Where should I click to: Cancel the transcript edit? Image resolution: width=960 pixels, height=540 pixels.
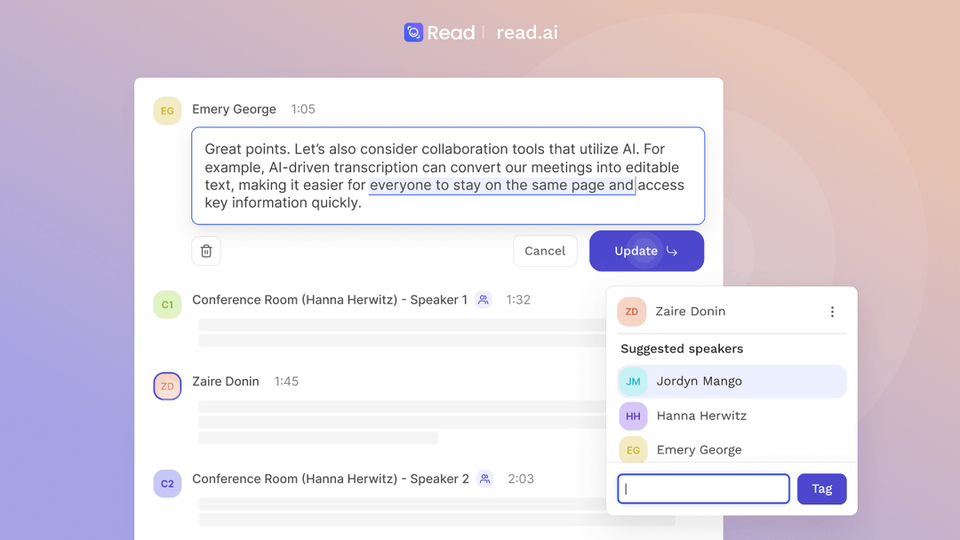tap(545, 251)
